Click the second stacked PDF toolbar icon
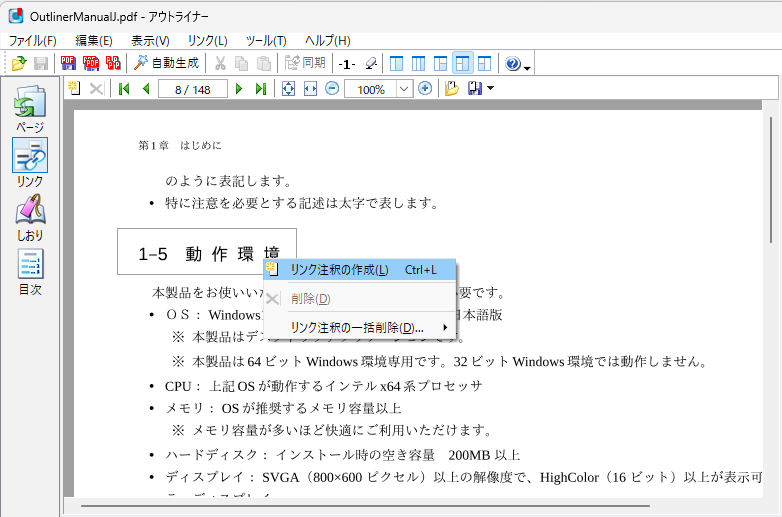The height and width of the screenshot is (517, 782). click(x=91, y=63)
